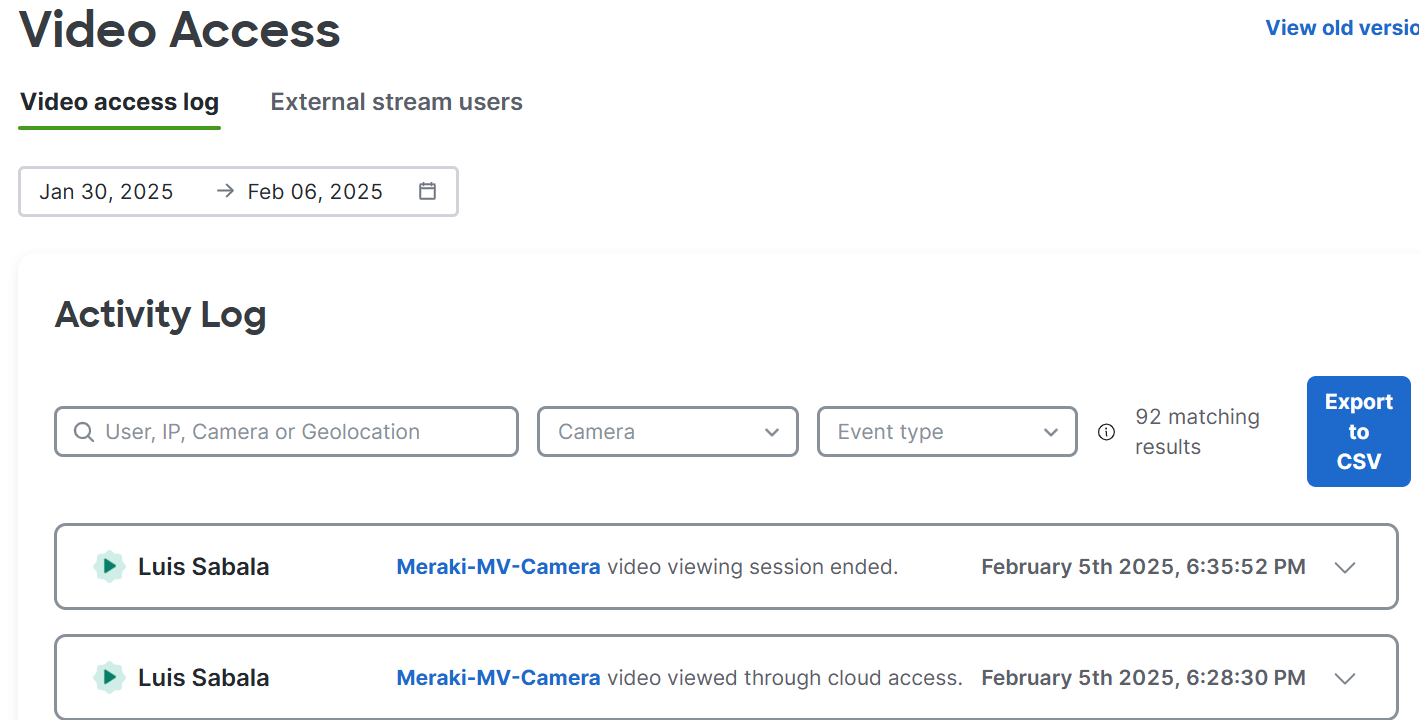Click the info icon beside matching results
The width and height of the screenshot is (1419, 720).
coord(1106,432)
